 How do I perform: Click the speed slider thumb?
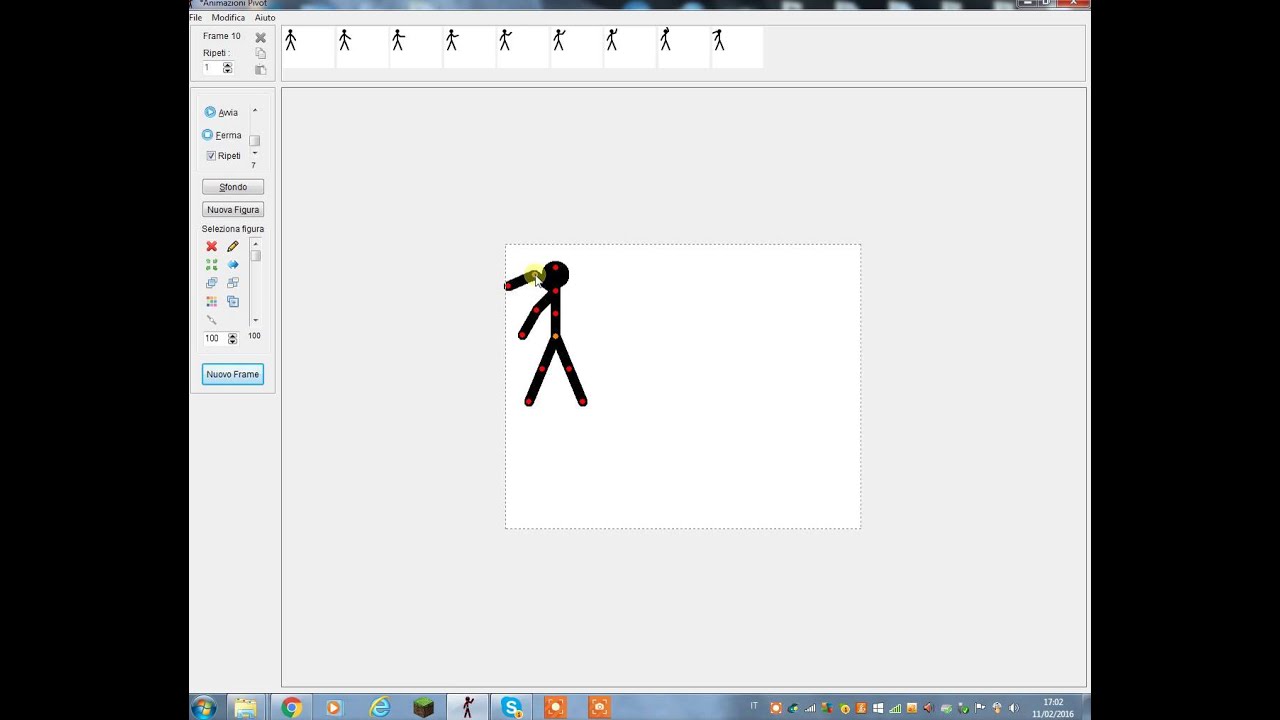(x=254, y=141)
